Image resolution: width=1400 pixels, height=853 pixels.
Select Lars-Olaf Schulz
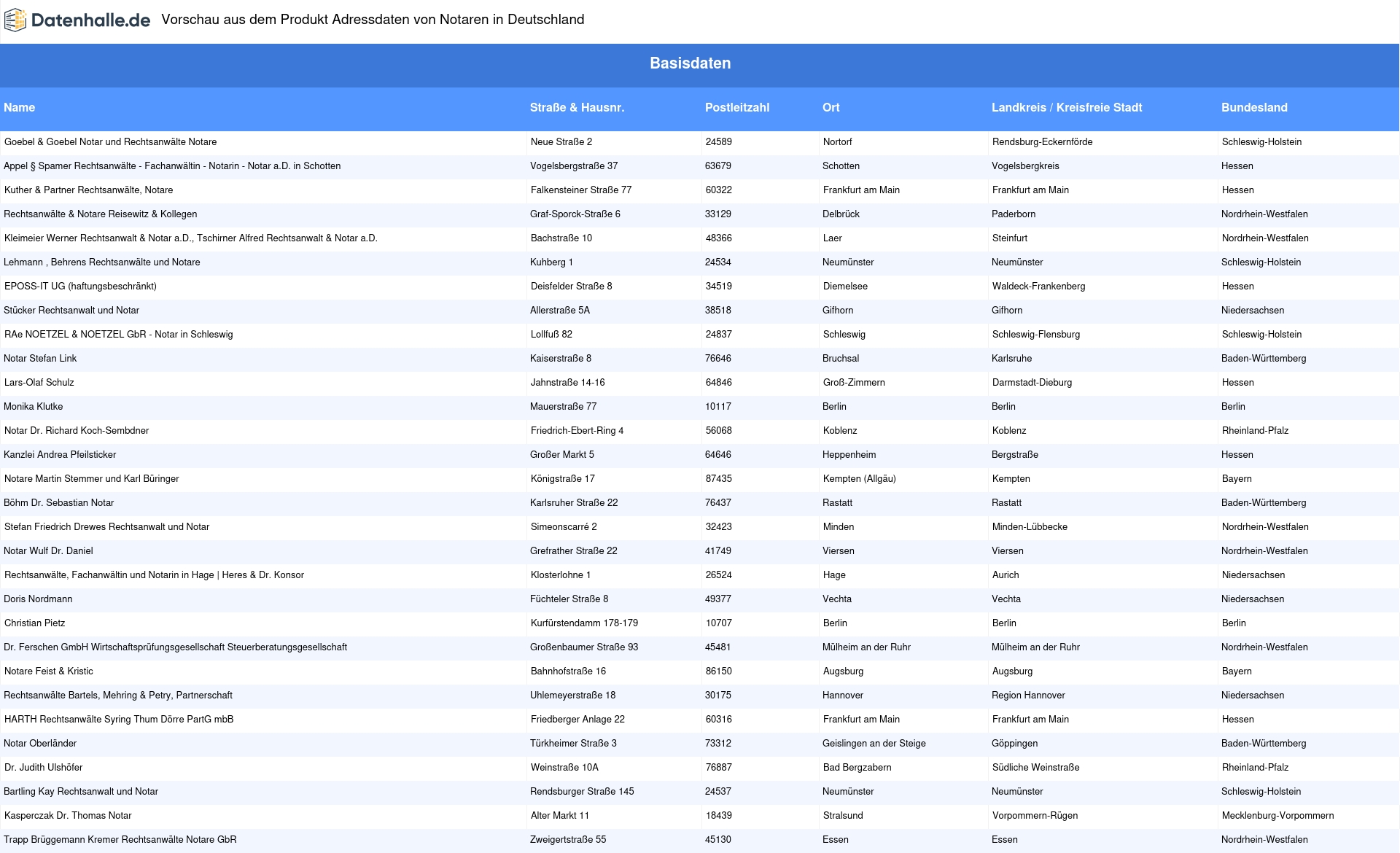39,383
